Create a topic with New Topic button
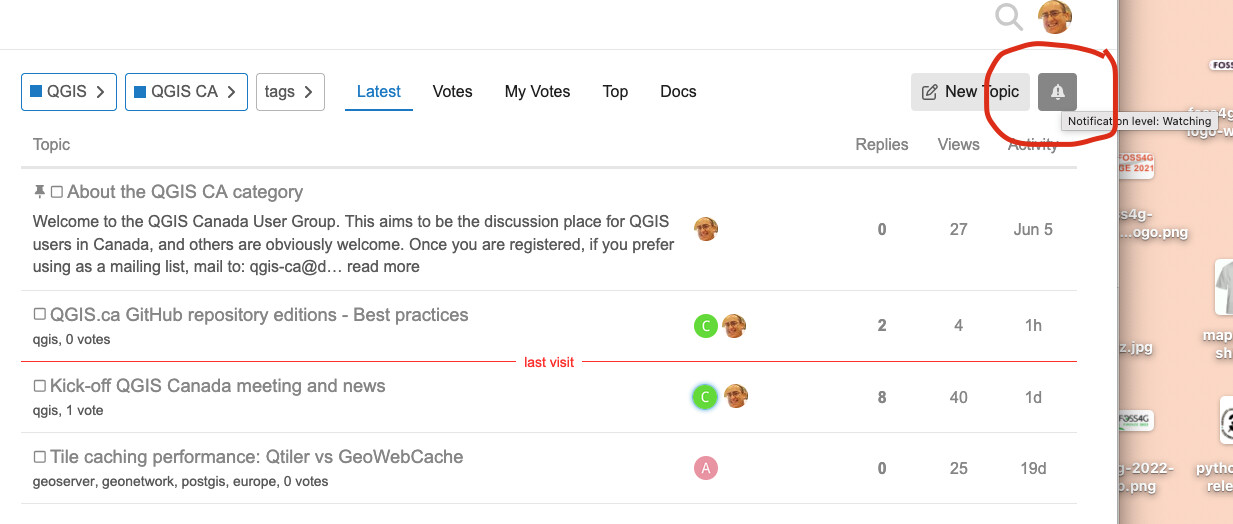The width and height of the screenshot is (1233, 524). (970, 92)
